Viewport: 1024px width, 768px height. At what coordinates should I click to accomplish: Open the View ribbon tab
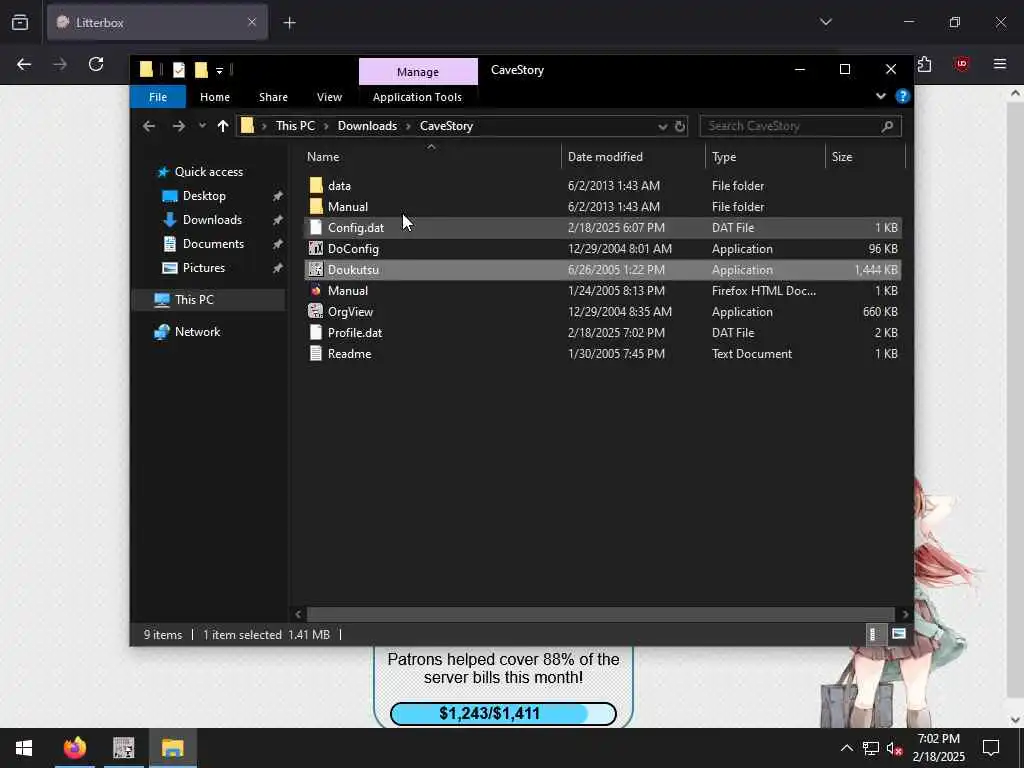329,97
